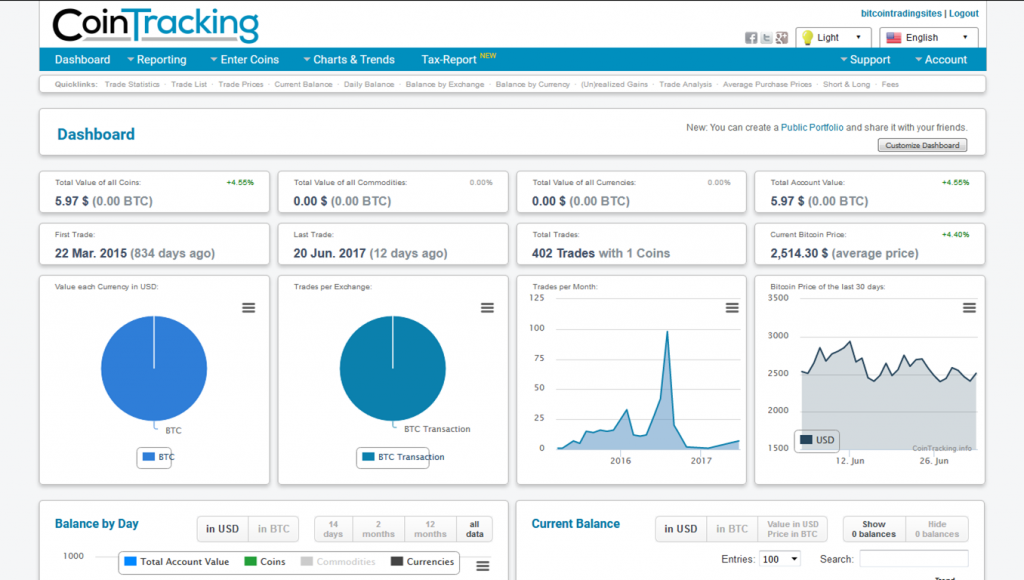
Task: Toggle USD legend in Bitcoin Price chart
Action: pos(817,440)
